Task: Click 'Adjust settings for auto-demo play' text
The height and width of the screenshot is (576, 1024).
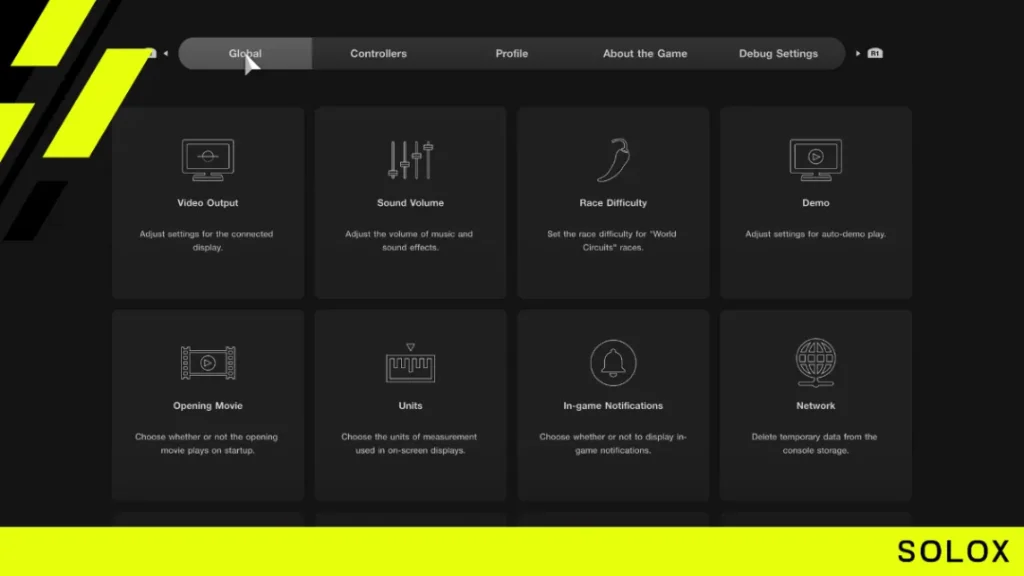Action: [816, 234]
